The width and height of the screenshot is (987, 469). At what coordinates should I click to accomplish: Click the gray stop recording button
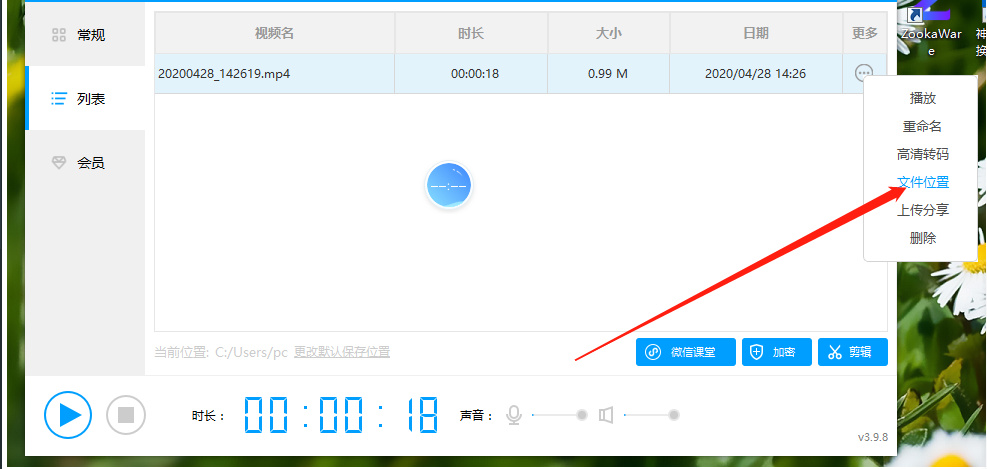(126, 415)
